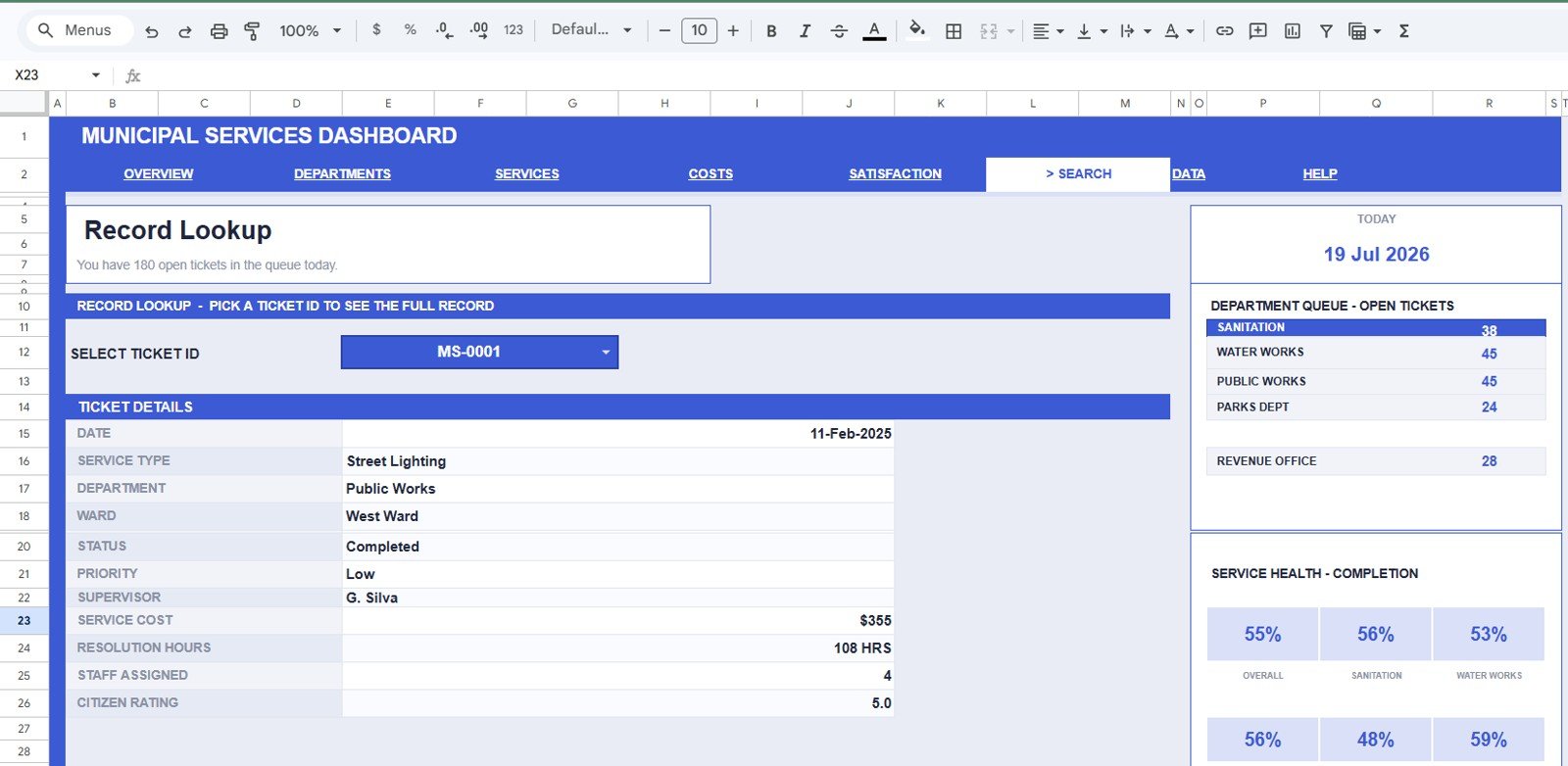Click the WATER WORKS queue row
This screenshot has height=766, width=1568.
(x=1376, y=353)
